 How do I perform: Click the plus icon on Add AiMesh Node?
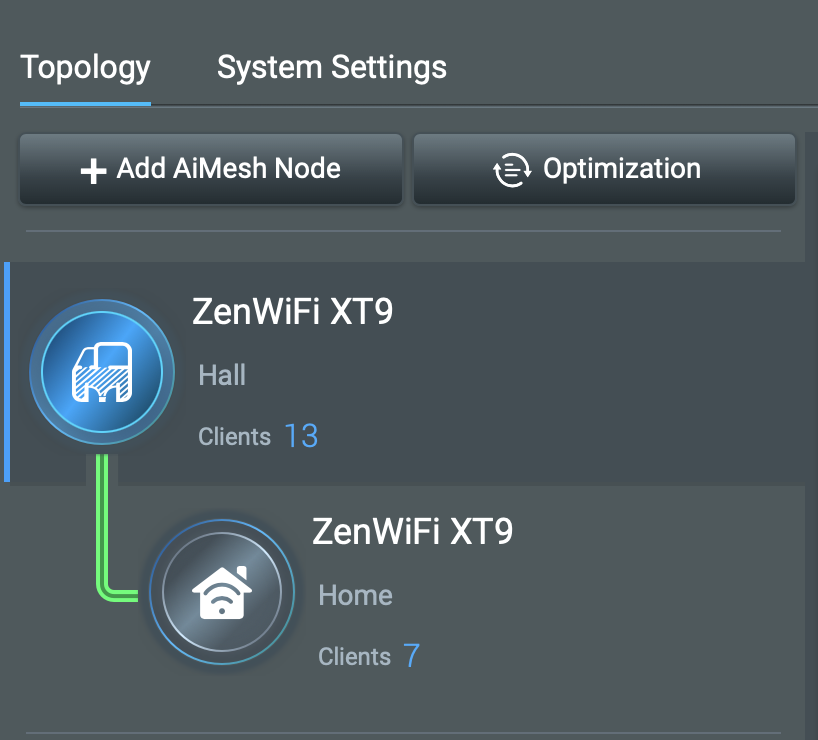(x=93, y=171)
